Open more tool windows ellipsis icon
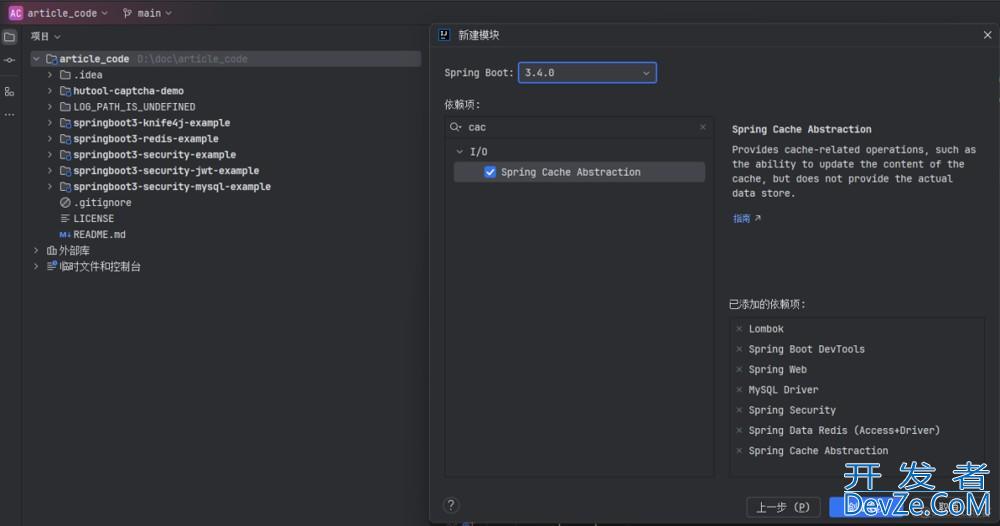The image size is (1000, 526). click(10, 115)
